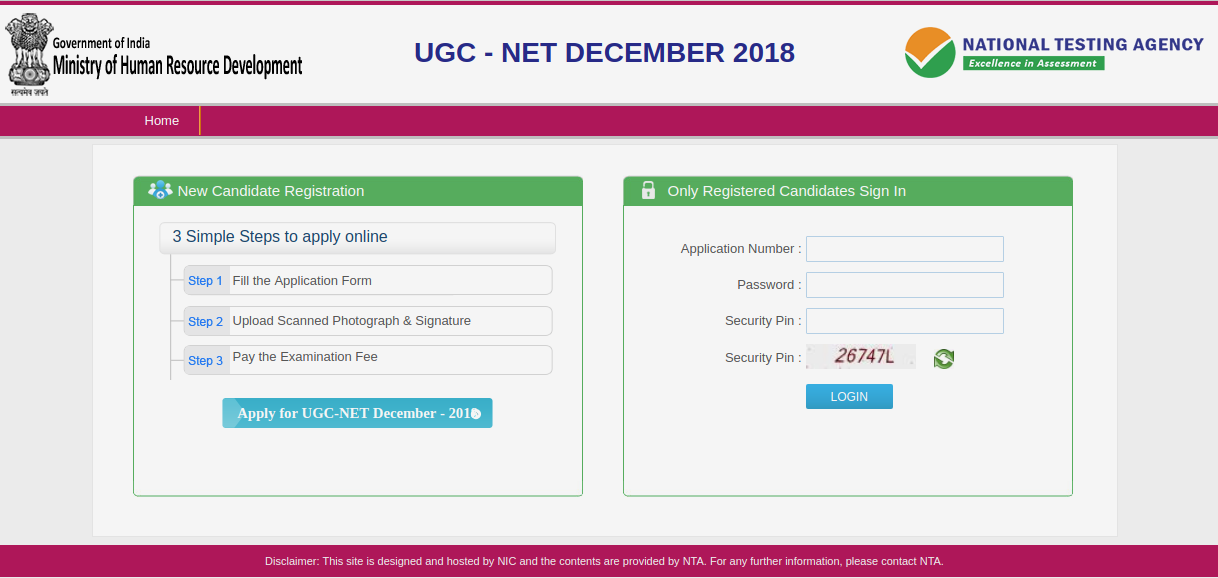The height and width of the screenshot is (578, 1218).
Task: Select the Step 3 badge
Action: tap(205, 360)
